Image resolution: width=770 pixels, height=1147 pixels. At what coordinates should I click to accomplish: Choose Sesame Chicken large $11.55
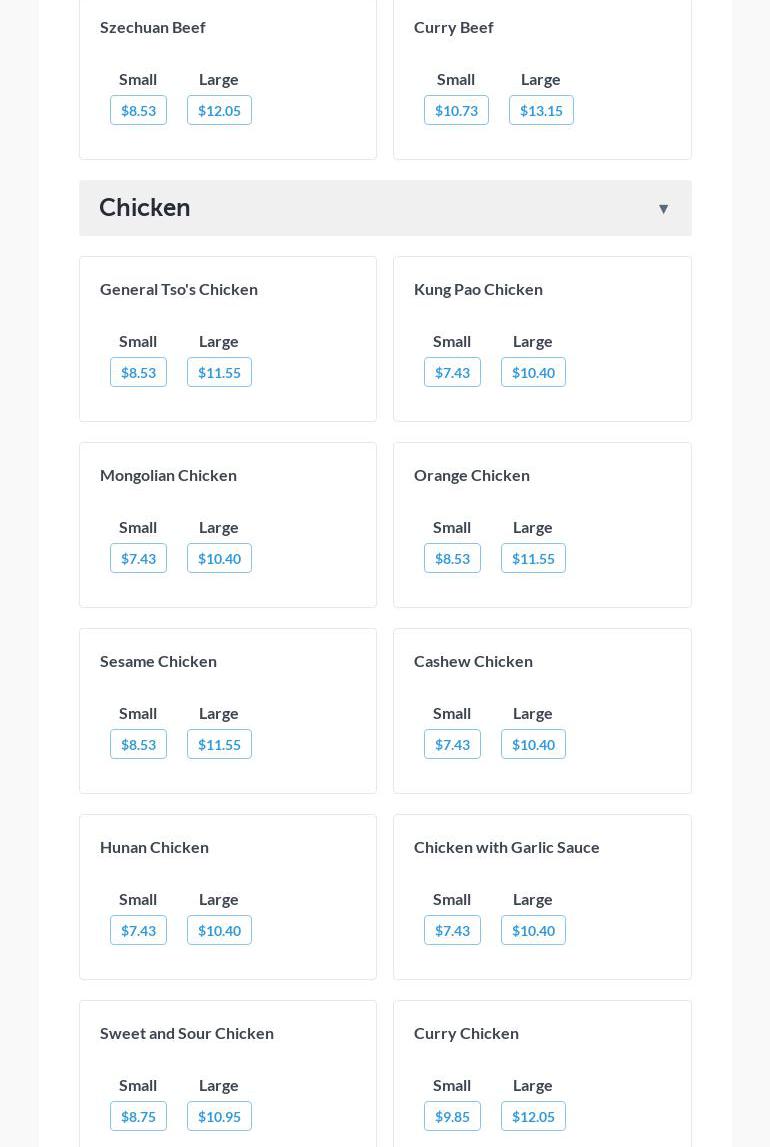(219, 744)
